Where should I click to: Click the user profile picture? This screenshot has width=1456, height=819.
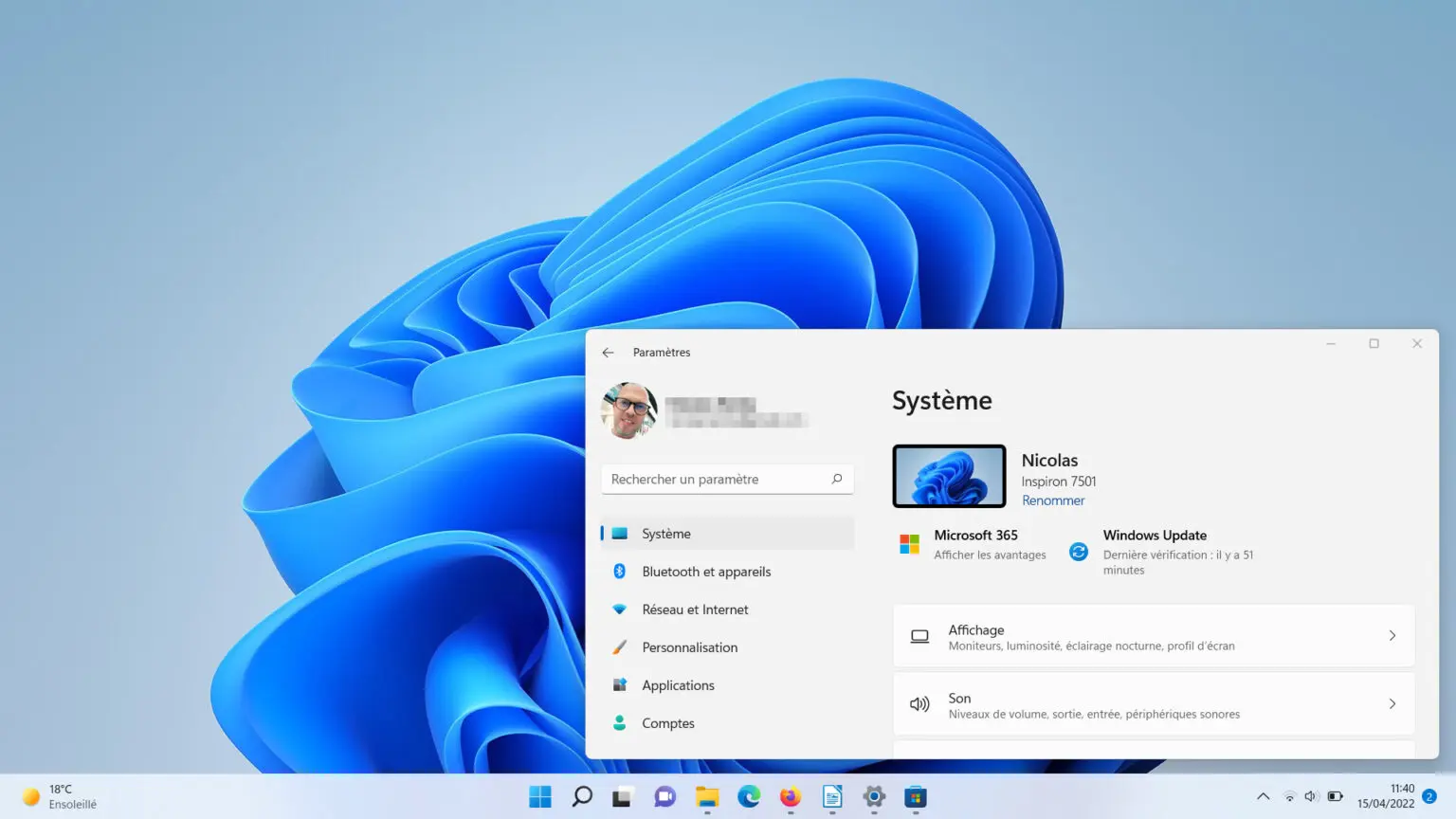[628, 410]
